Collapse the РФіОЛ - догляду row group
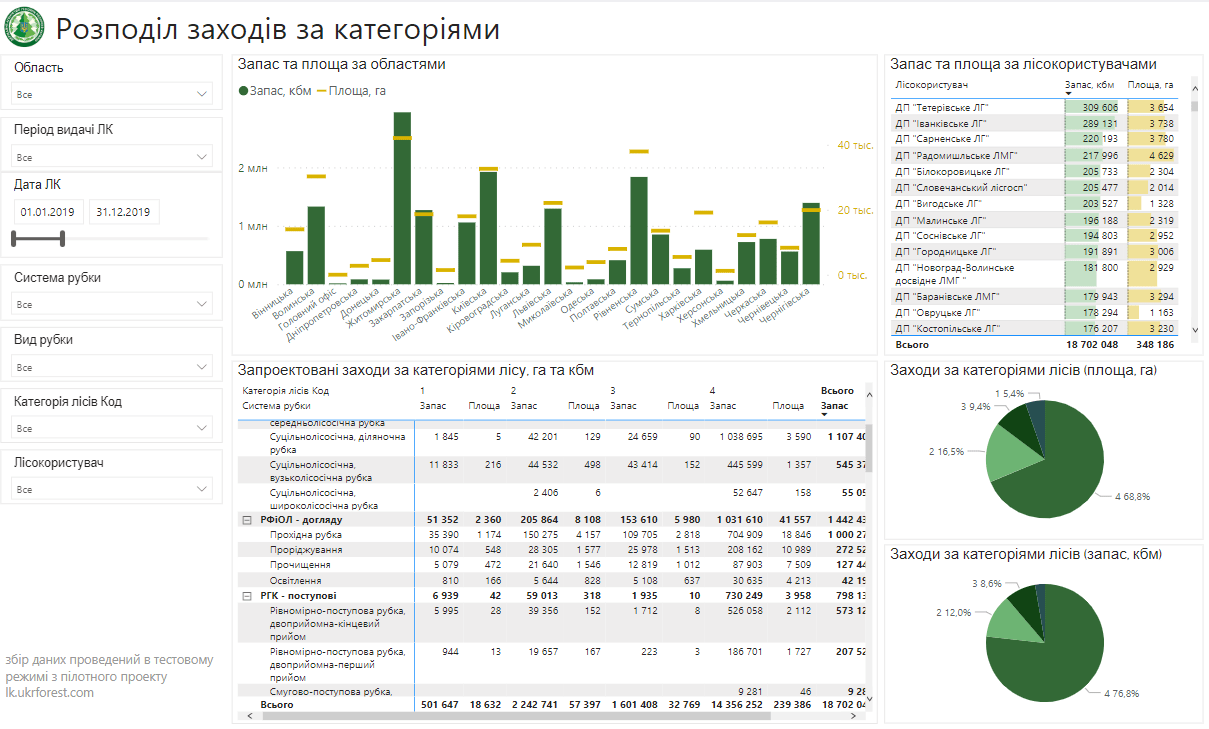 246,520
